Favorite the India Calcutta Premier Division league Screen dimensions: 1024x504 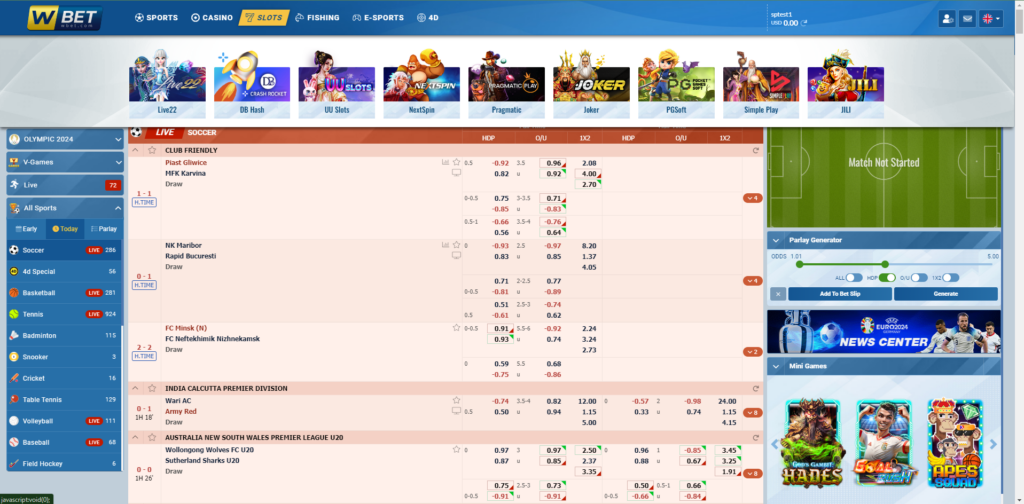tap(152, 388)
